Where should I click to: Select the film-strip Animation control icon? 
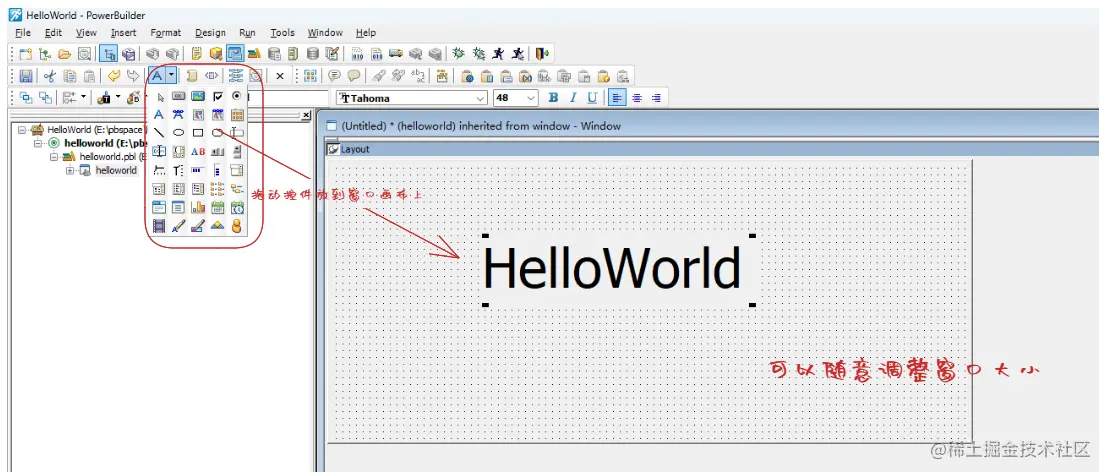[x=159, y=225]
